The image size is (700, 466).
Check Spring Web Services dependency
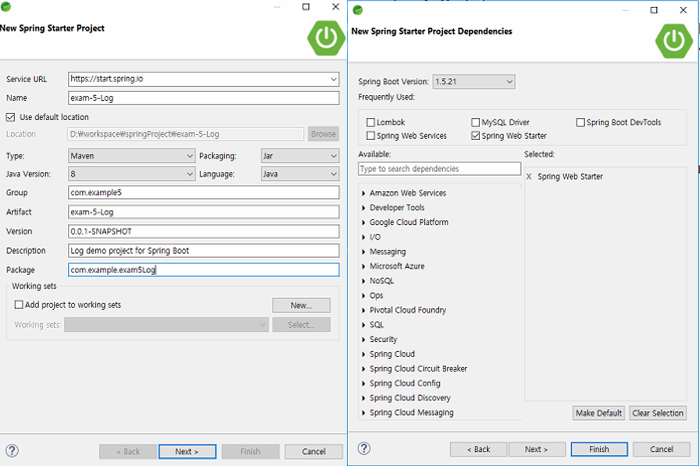(x=371, y=135)
